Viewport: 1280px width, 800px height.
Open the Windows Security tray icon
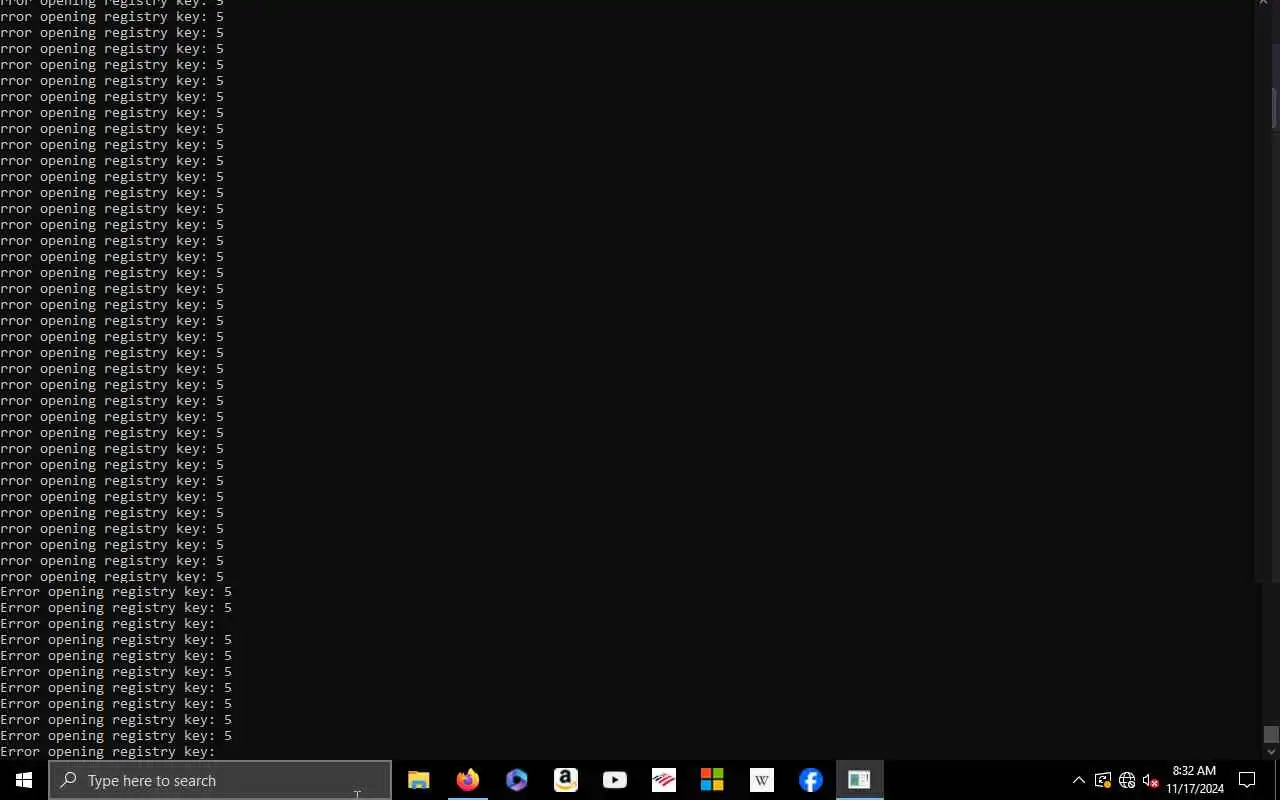(x=1103, y=780)
